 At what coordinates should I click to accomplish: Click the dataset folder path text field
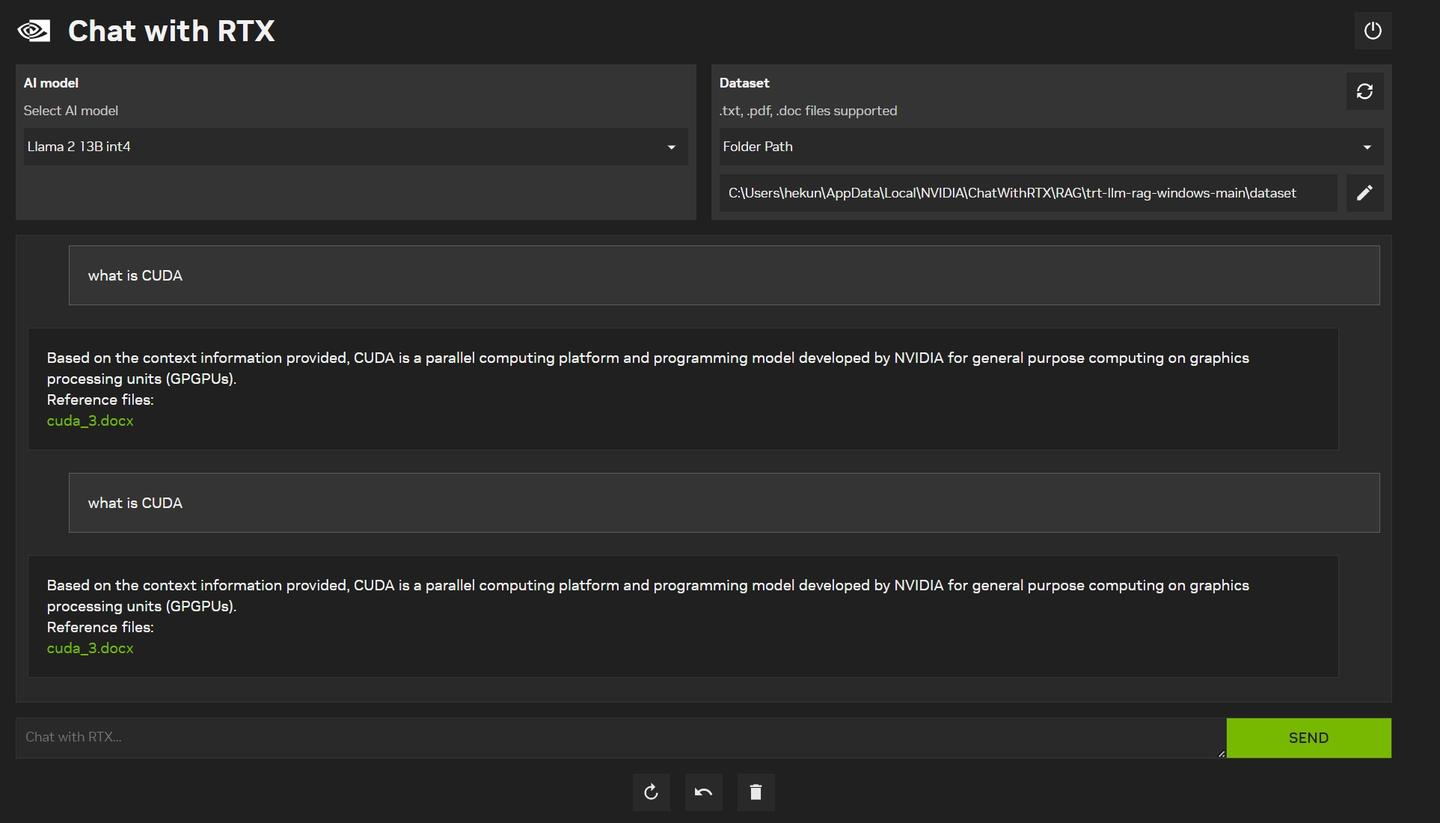[x=1028, y=193]
